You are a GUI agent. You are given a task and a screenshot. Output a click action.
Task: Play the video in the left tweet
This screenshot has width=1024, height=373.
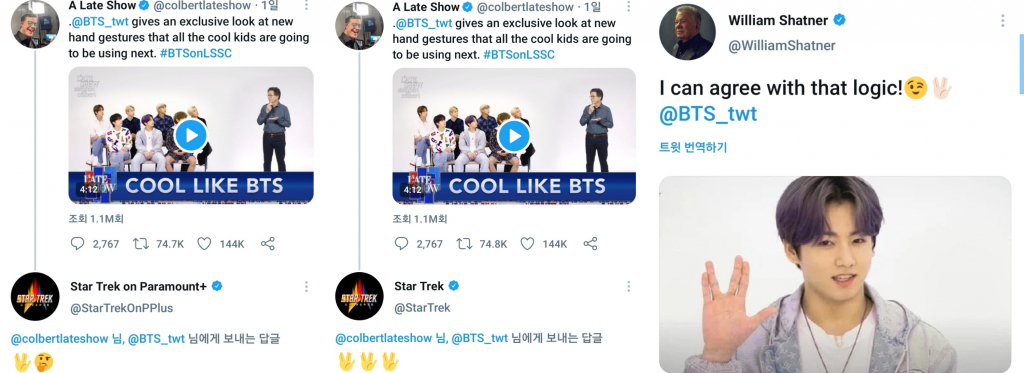191,136
